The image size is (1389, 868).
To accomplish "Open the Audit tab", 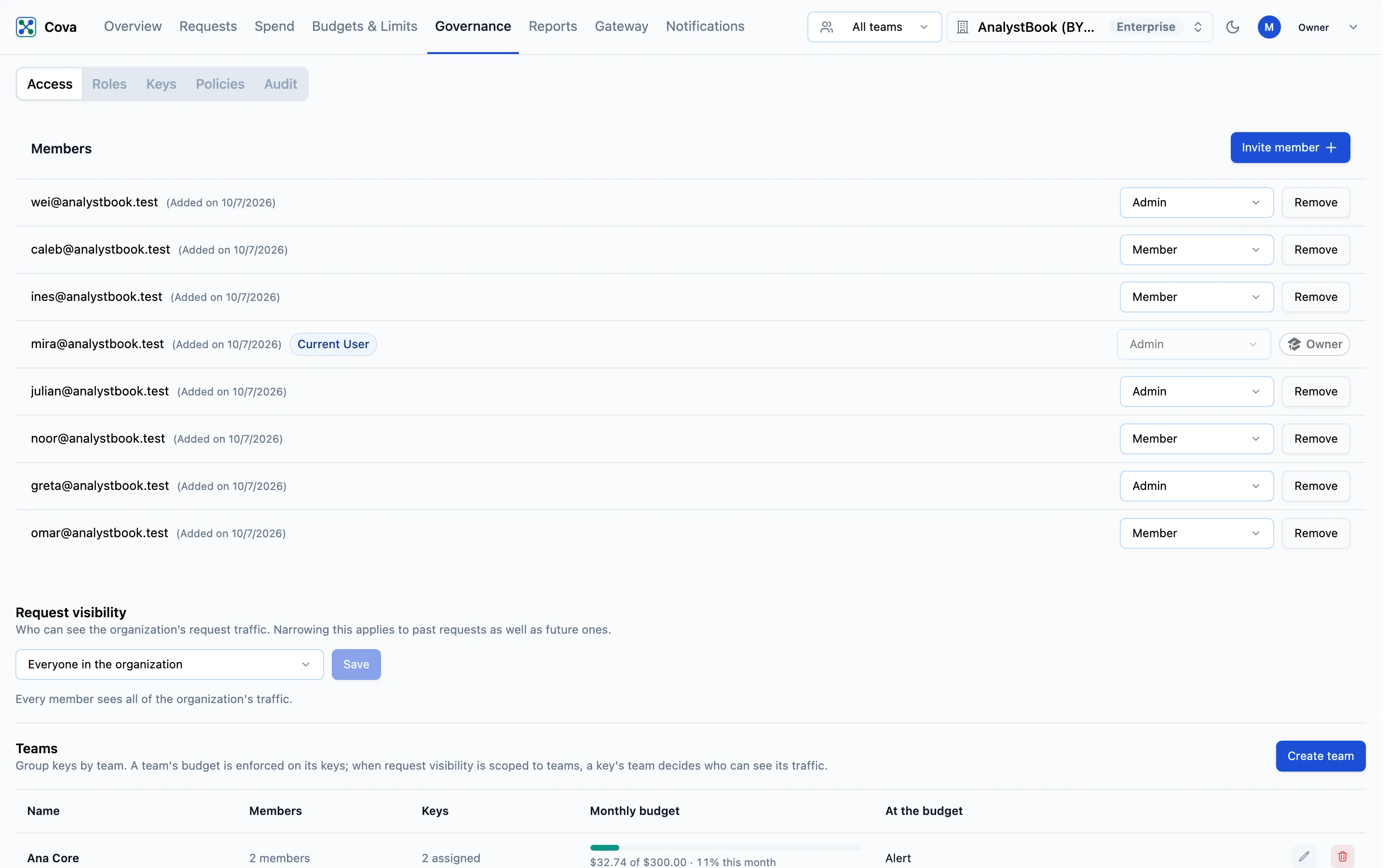I will [x=281, y=84].
